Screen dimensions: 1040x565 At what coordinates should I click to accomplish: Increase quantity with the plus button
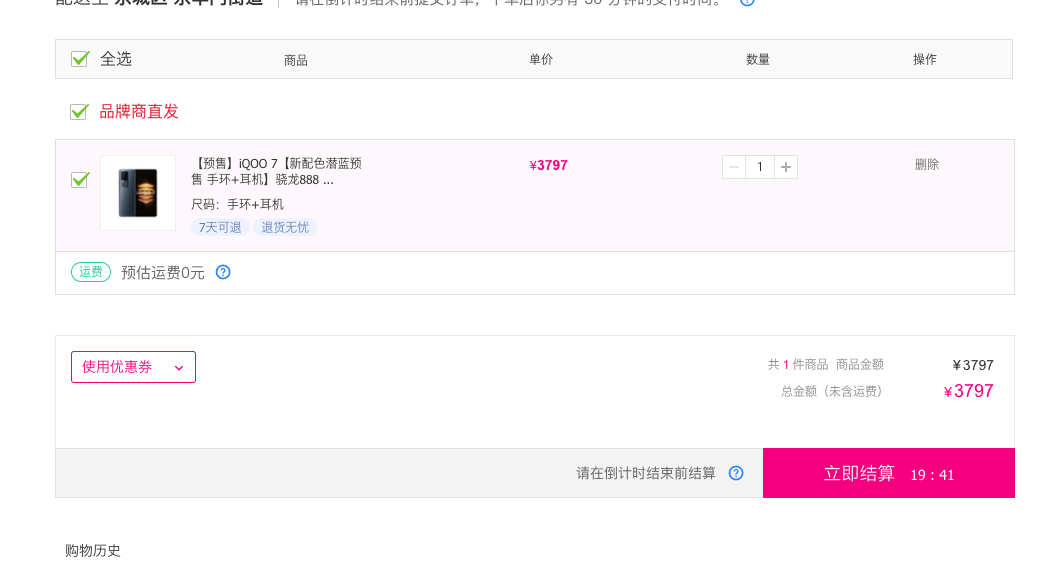785,167
